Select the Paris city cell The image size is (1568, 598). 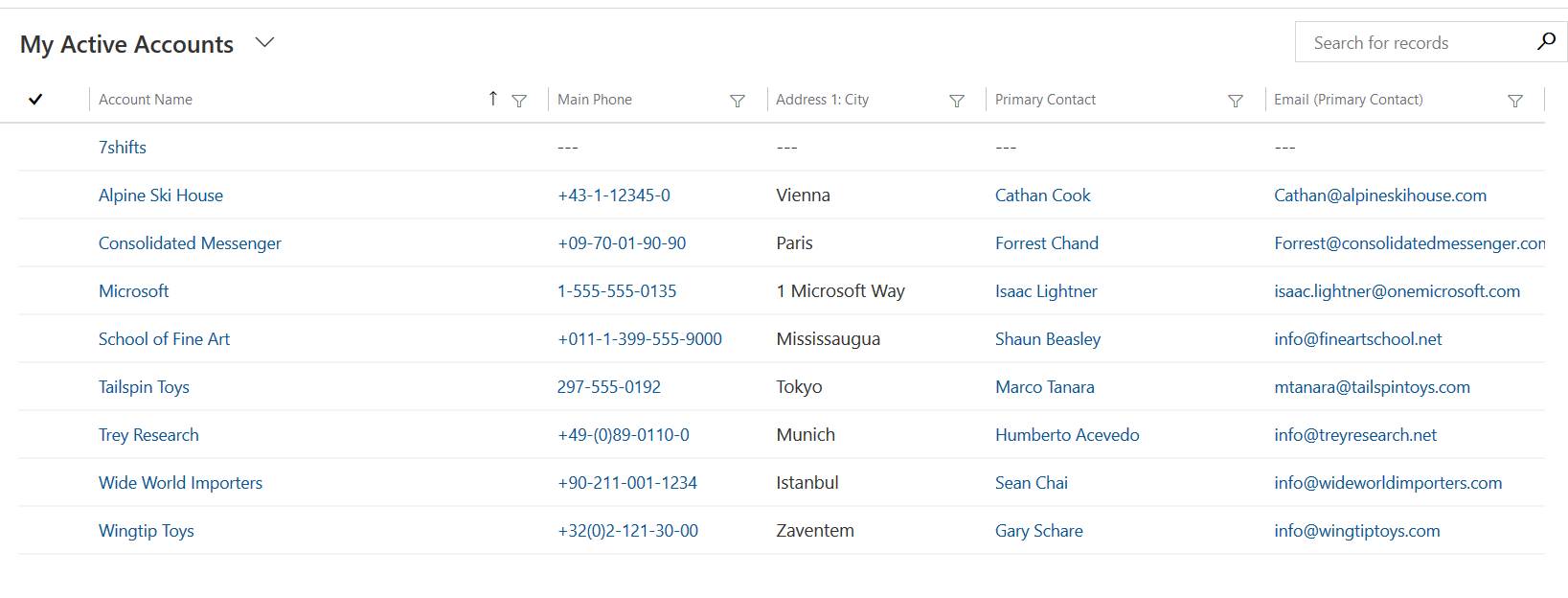tap(794, 243)
